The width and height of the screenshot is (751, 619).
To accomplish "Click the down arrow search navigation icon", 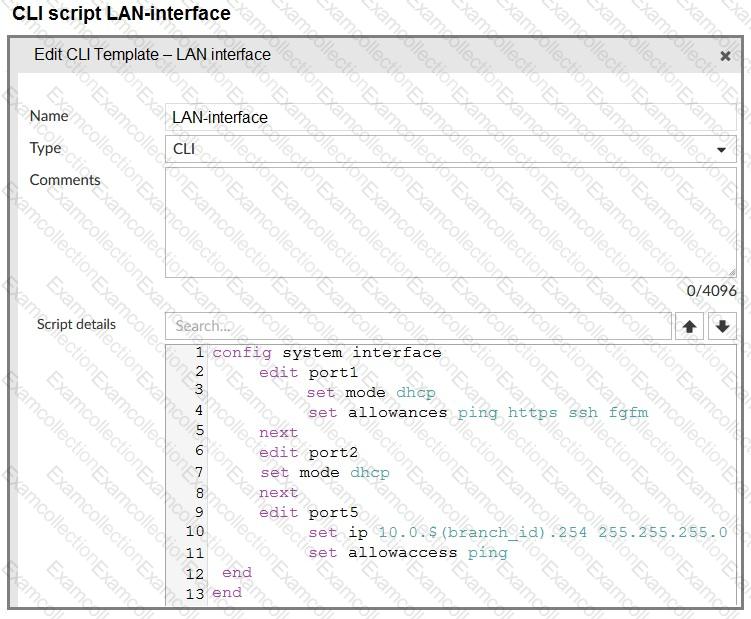I will click(723, 326).
